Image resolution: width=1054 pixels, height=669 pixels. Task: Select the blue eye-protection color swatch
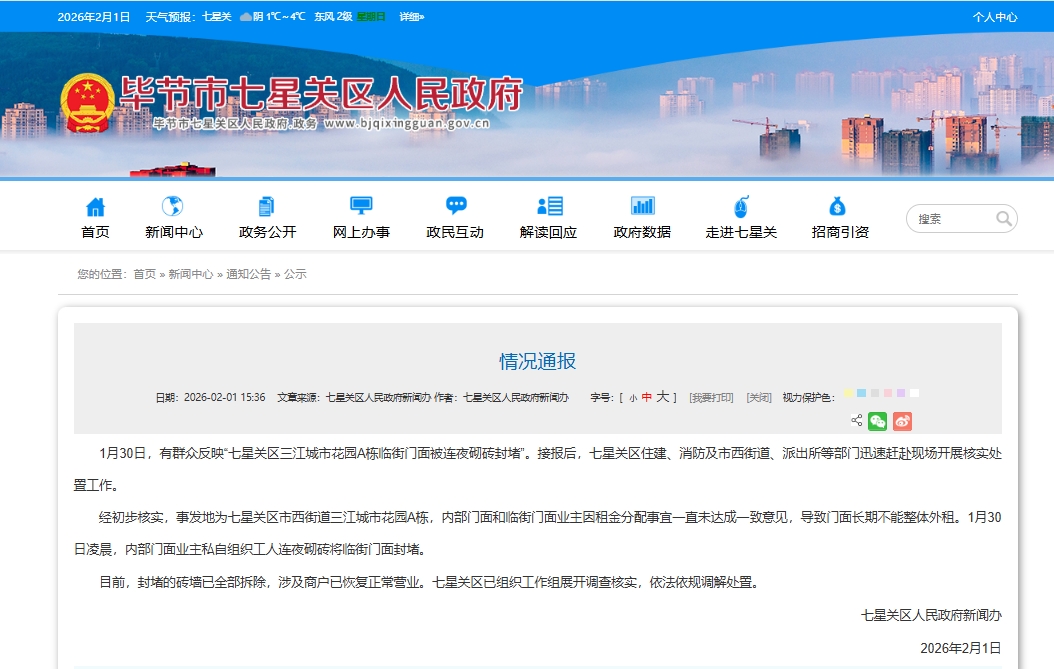point(861,394)
